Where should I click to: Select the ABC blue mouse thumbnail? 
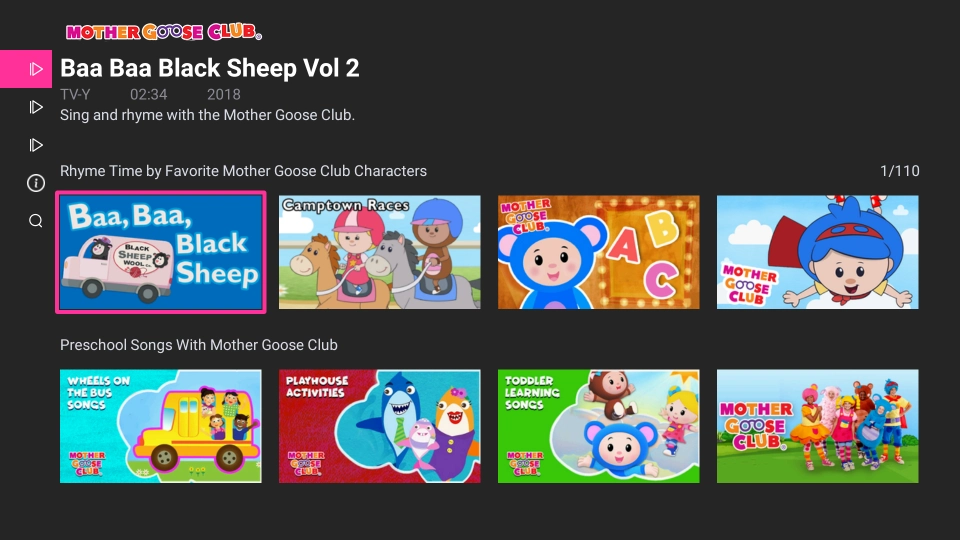[x=598, y=252]
